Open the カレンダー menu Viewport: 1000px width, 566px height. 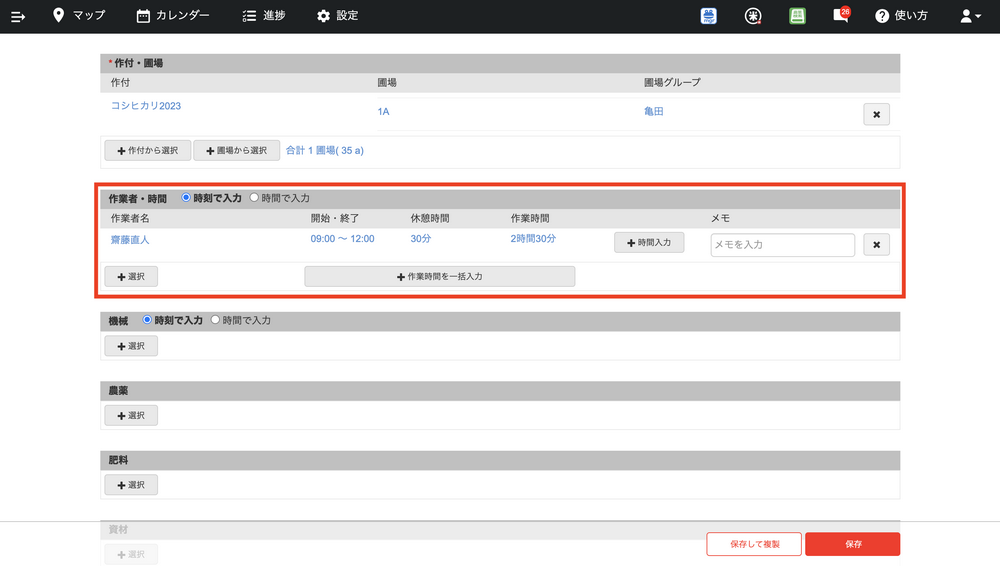(173, 16)
